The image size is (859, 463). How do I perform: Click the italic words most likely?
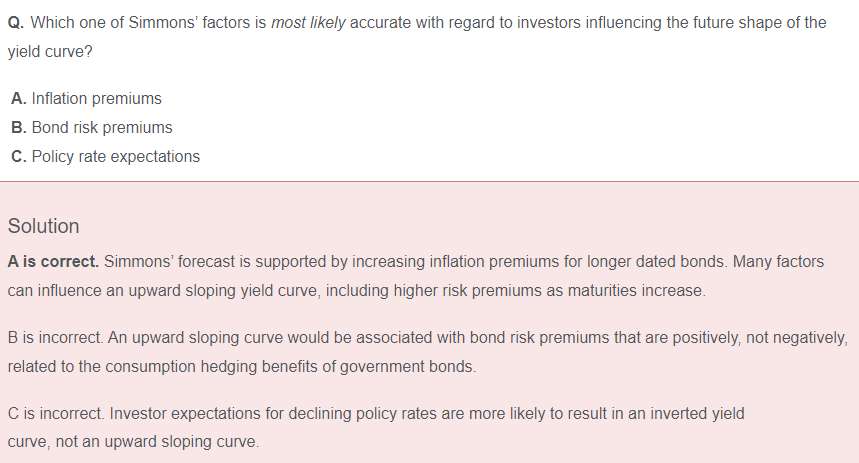[308, 23]
